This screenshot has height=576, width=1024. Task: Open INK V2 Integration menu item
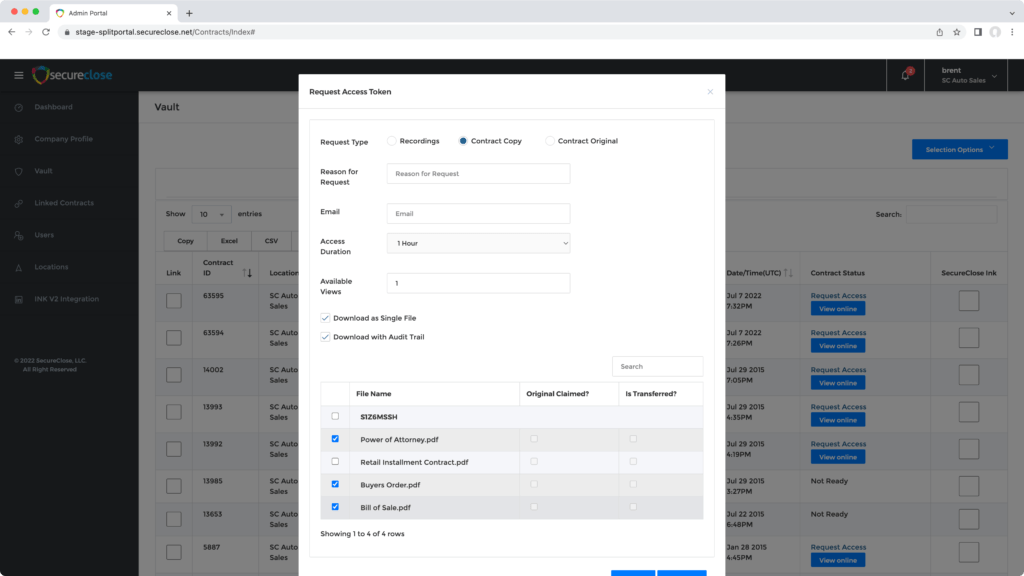pyautogui.click(x=66, y=299)
